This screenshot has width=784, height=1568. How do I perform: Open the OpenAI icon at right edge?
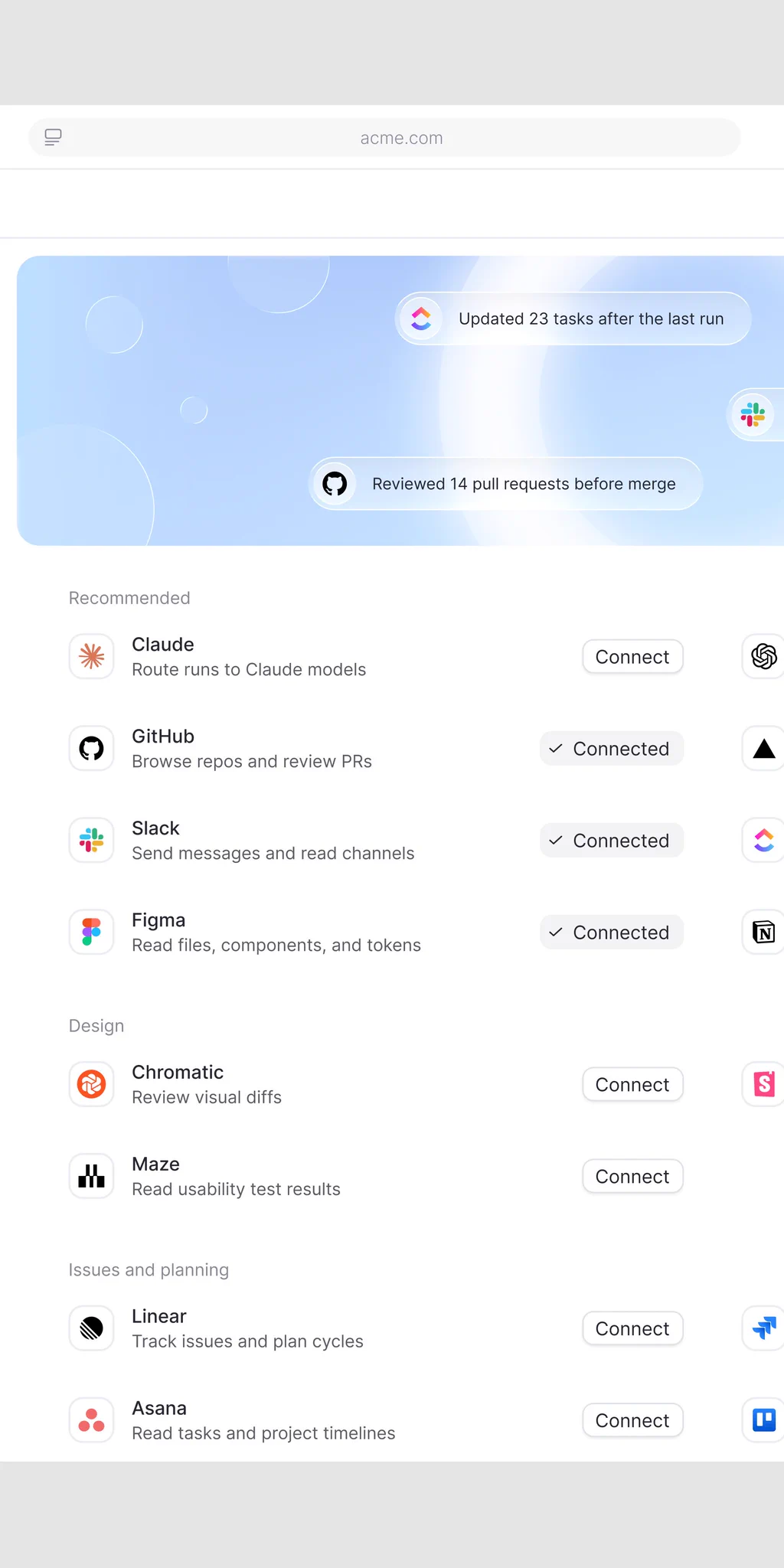tap(763, 656)
